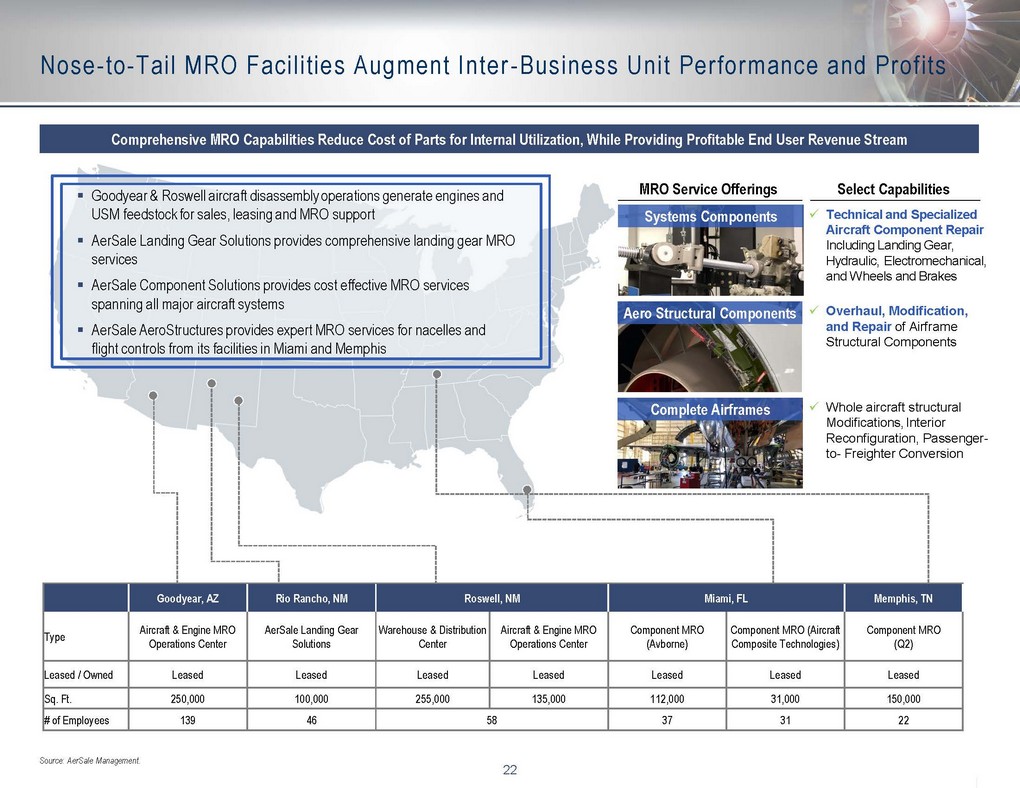This screenshot has width=1020, height=788.
Task: Click 'Leased' in the Rio Rancho column
Action: click(311, 675)
